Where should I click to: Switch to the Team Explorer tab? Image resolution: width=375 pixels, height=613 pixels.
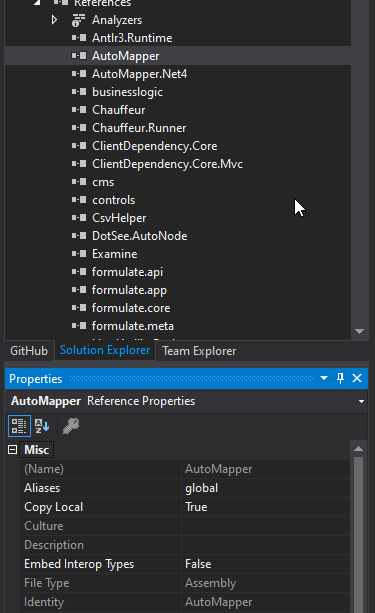[199, 351]
